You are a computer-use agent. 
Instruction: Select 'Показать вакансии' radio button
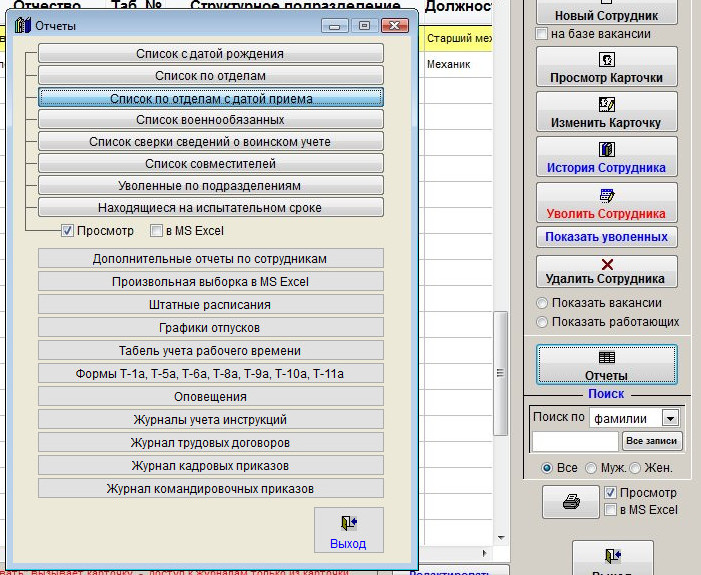[542, 303]
